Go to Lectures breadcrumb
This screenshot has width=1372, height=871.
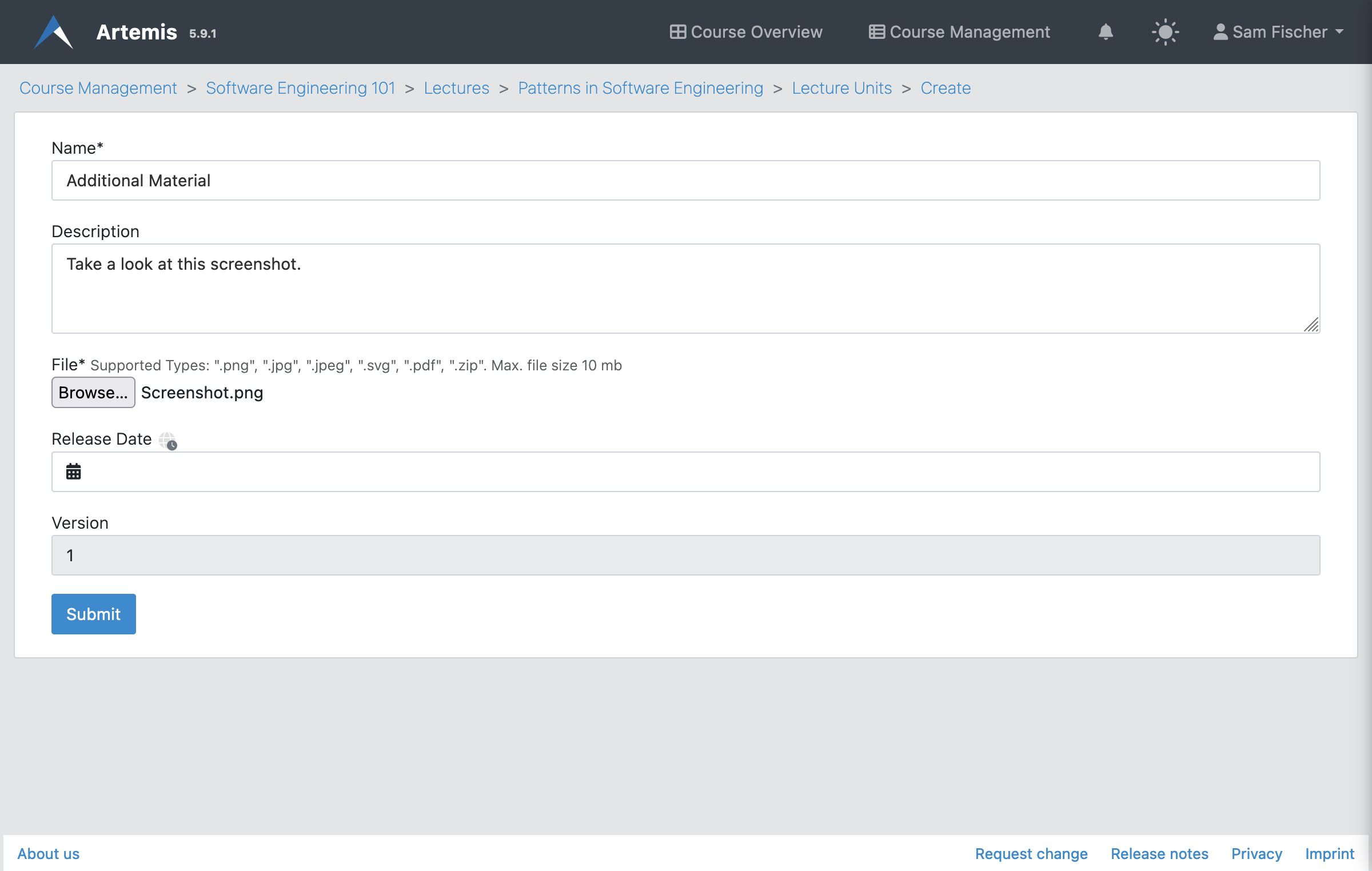pyautogui.click(x=456, y=88)
